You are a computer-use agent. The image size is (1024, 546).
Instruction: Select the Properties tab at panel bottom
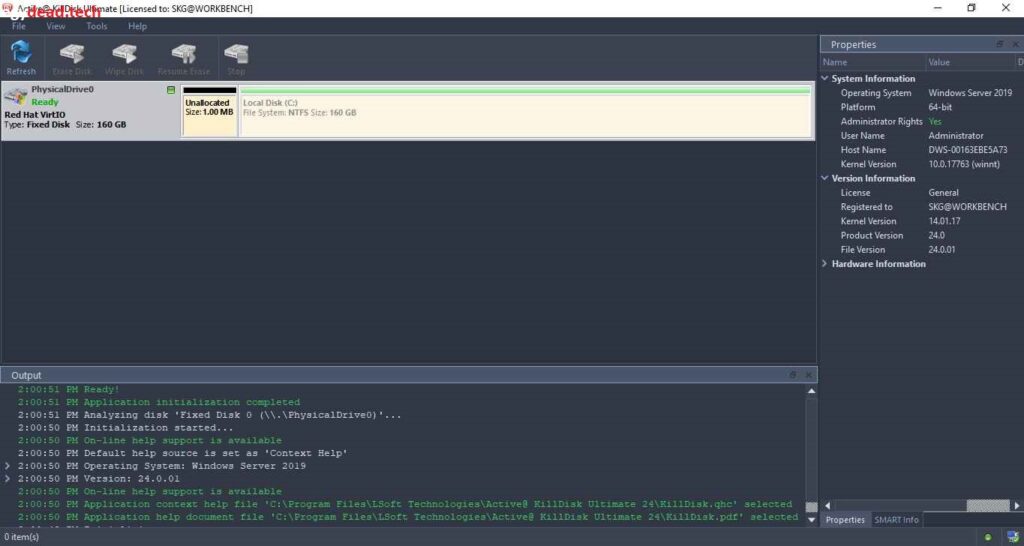[x=845, y=520]
